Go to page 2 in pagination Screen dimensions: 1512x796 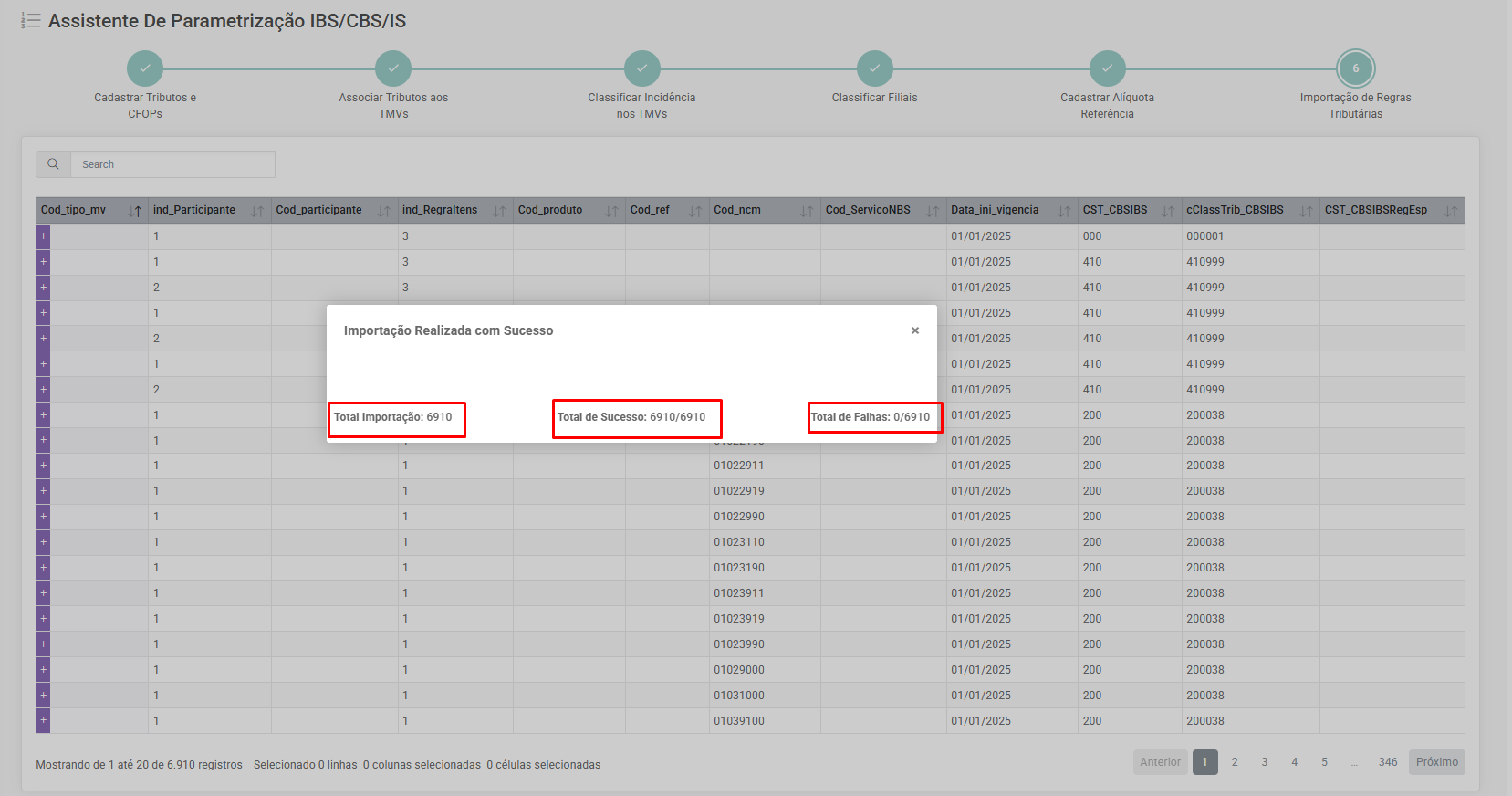tap(1235, 762)
